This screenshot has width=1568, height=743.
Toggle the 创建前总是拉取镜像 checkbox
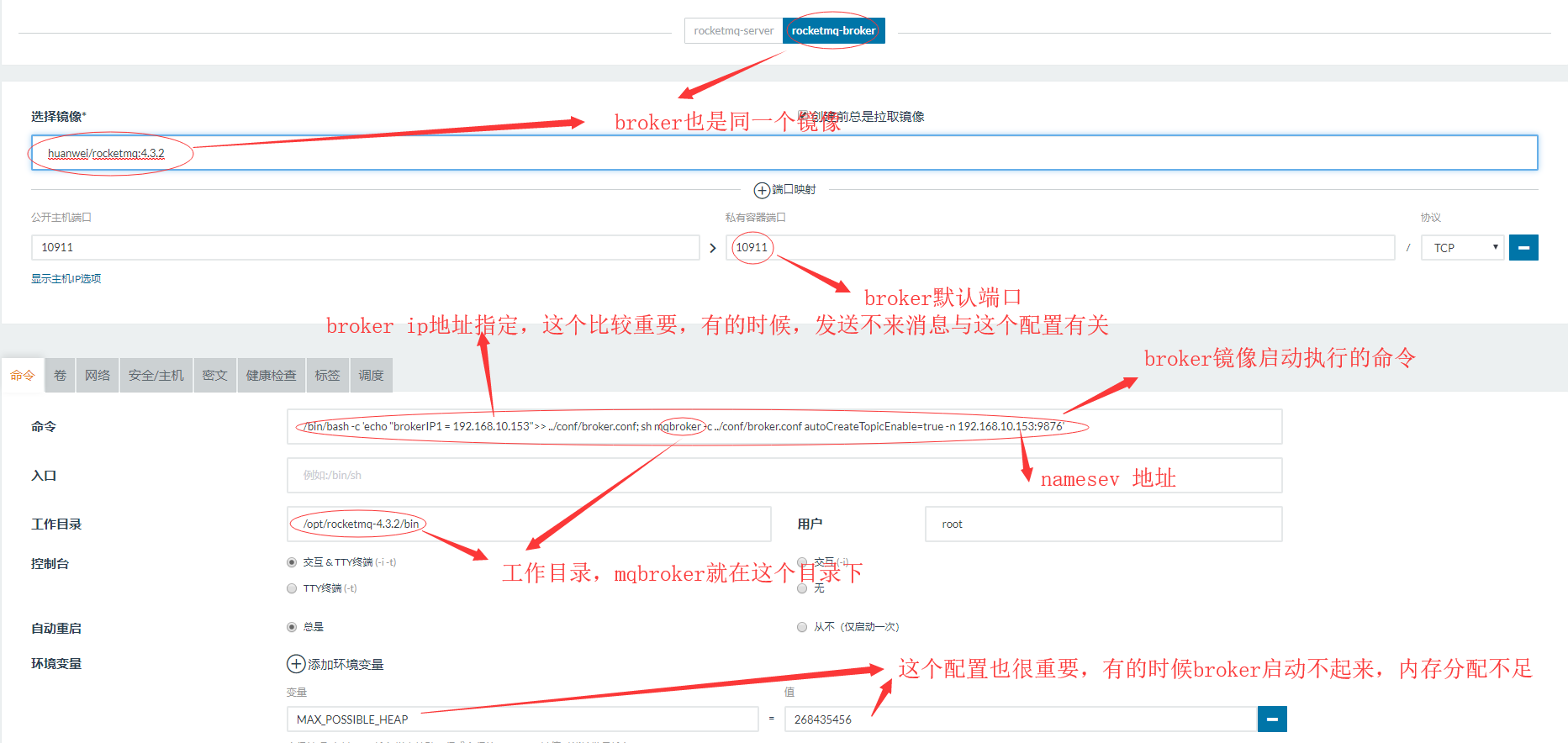click(803, 116)
